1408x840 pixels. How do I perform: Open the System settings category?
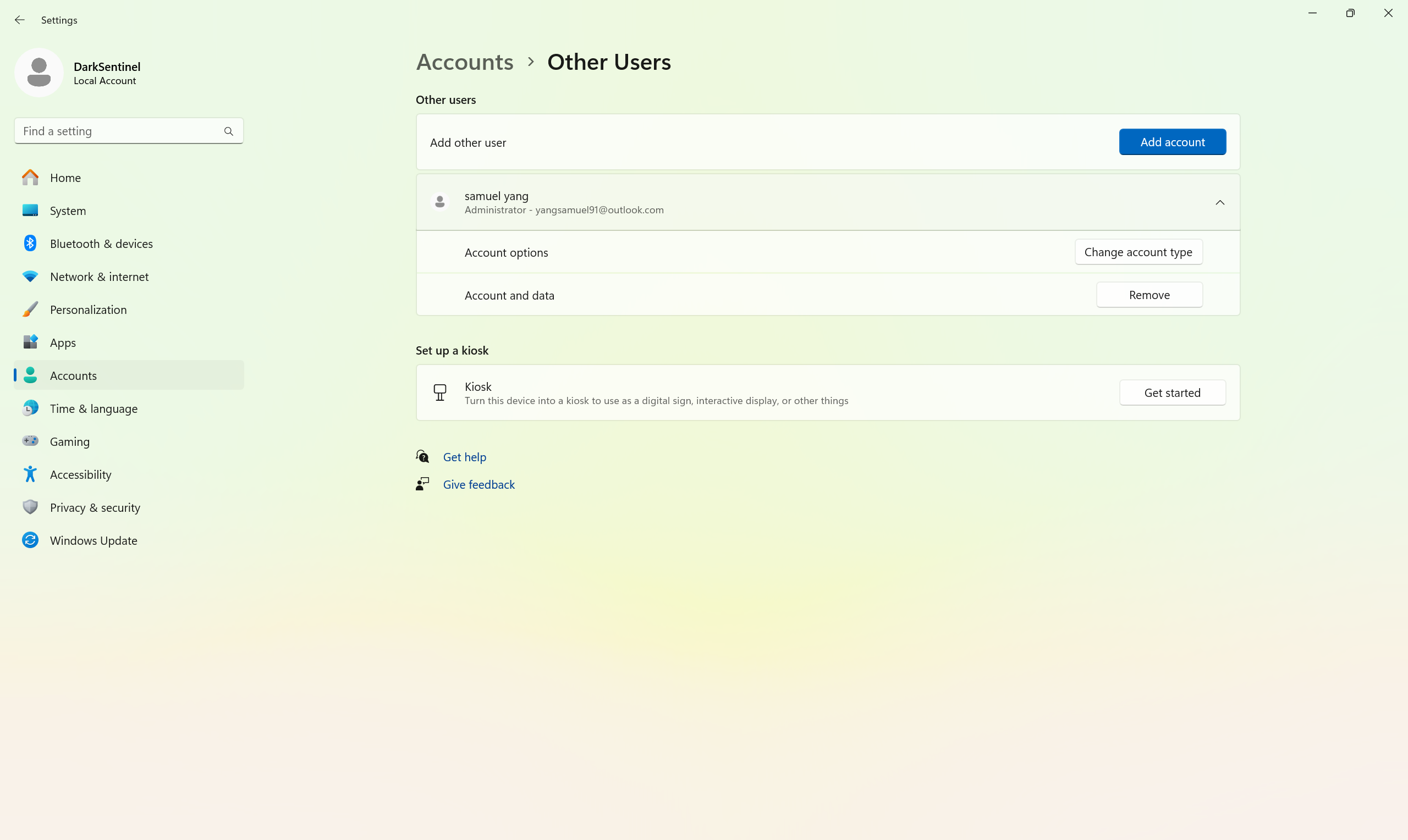tap(129, 211)
